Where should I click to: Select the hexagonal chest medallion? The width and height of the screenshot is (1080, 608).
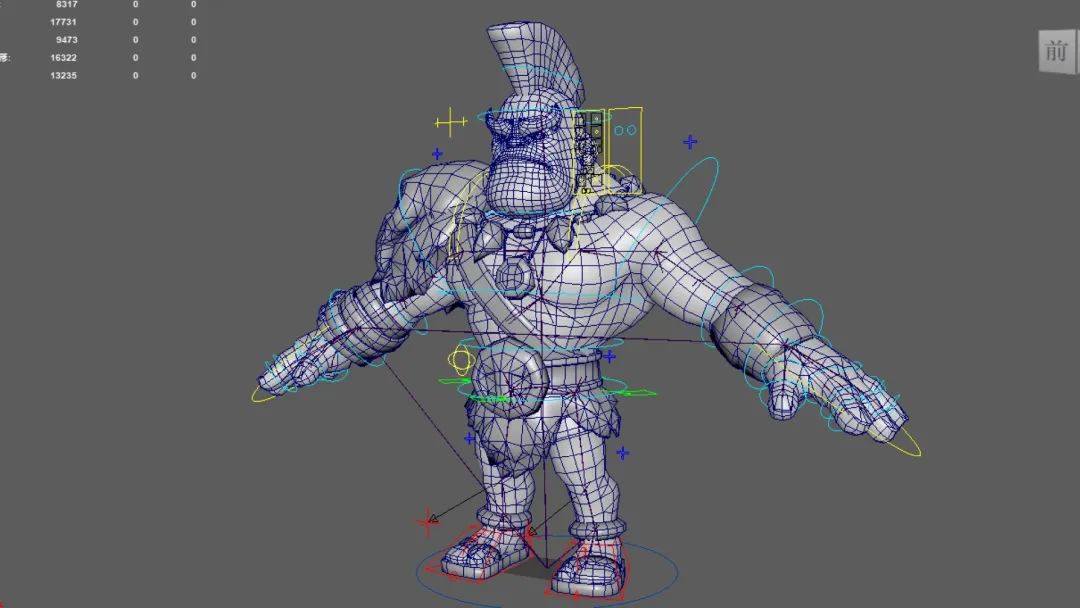tap(513, 275)
